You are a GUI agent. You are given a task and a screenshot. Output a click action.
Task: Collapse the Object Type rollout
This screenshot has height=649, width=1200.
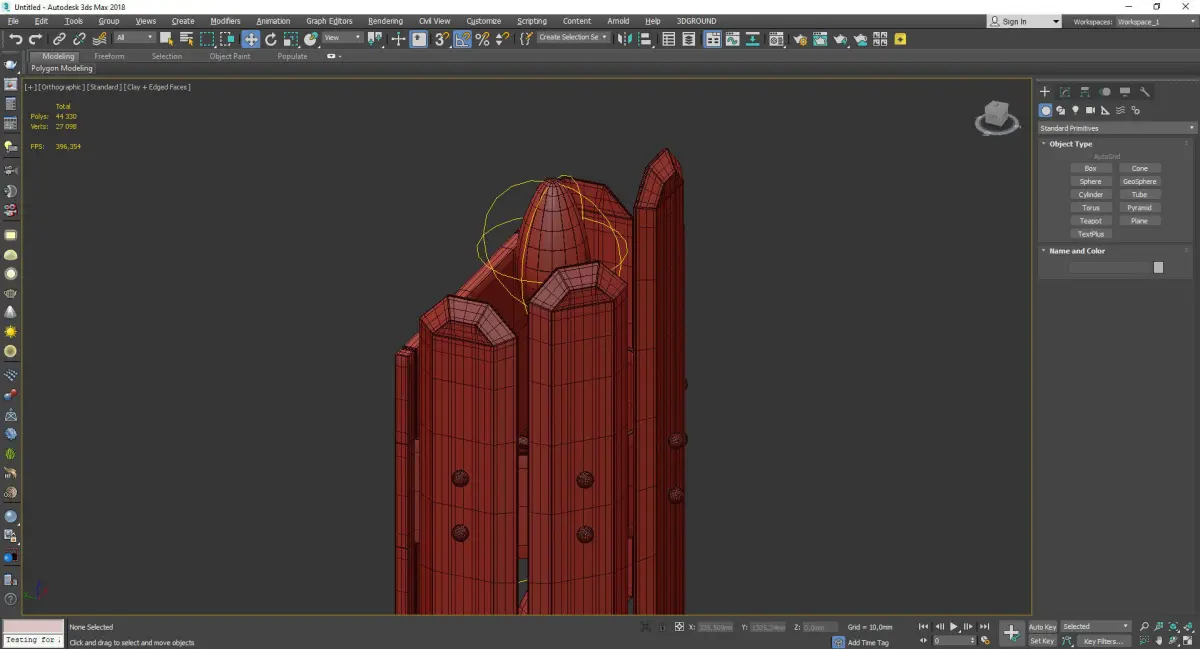point(1070,144)
